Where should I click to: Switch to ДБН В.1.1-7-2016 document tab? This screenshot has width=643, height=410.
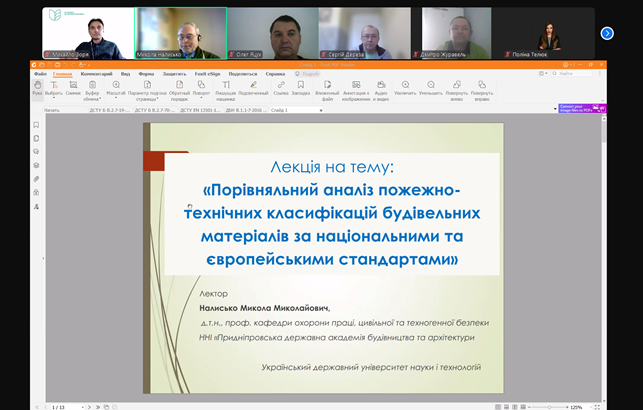[x=246, y=110]
